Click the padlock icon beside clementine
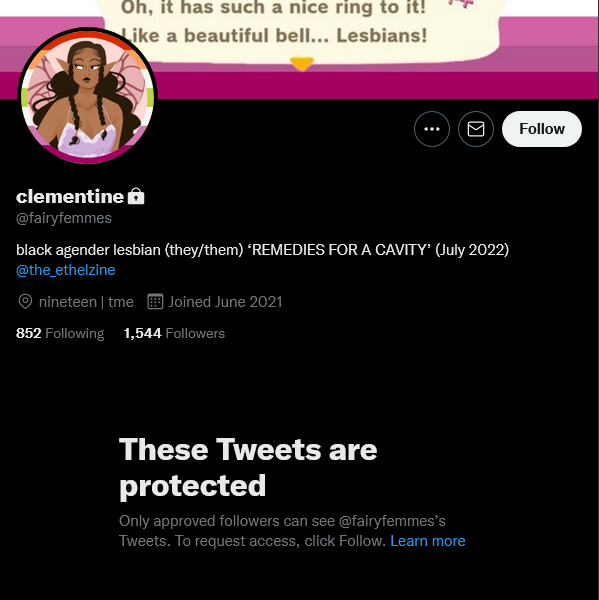The image size is (599, 600). 136,196
